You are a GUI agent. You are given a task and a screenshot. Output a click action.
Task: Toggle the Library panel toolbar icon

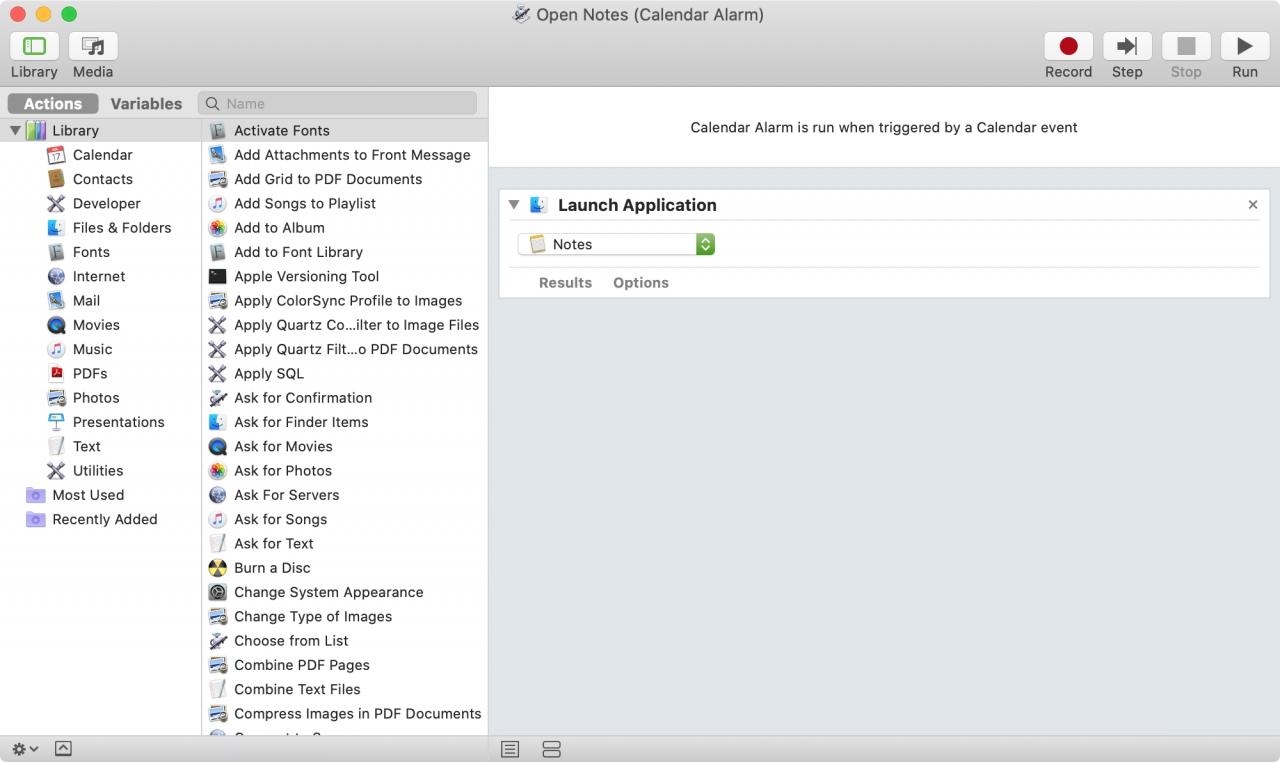(34, 46)
